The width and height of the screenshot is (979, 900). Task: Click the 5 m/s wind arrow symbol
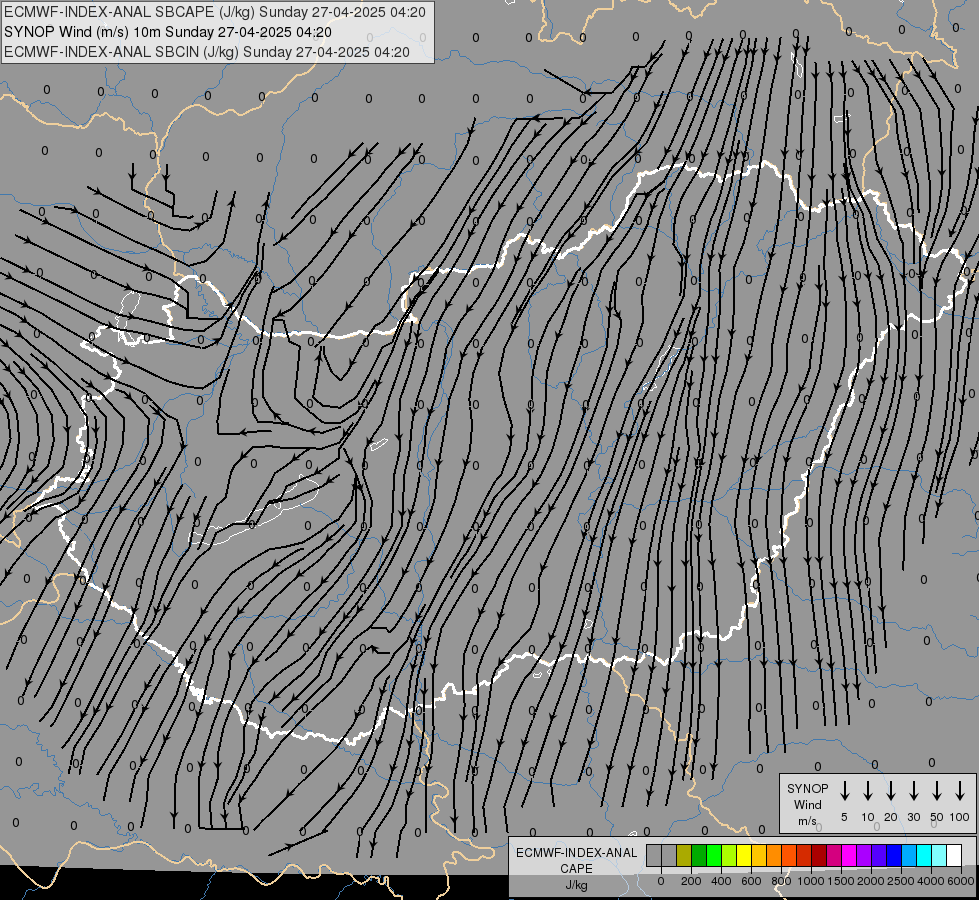(x=844, y=791)
